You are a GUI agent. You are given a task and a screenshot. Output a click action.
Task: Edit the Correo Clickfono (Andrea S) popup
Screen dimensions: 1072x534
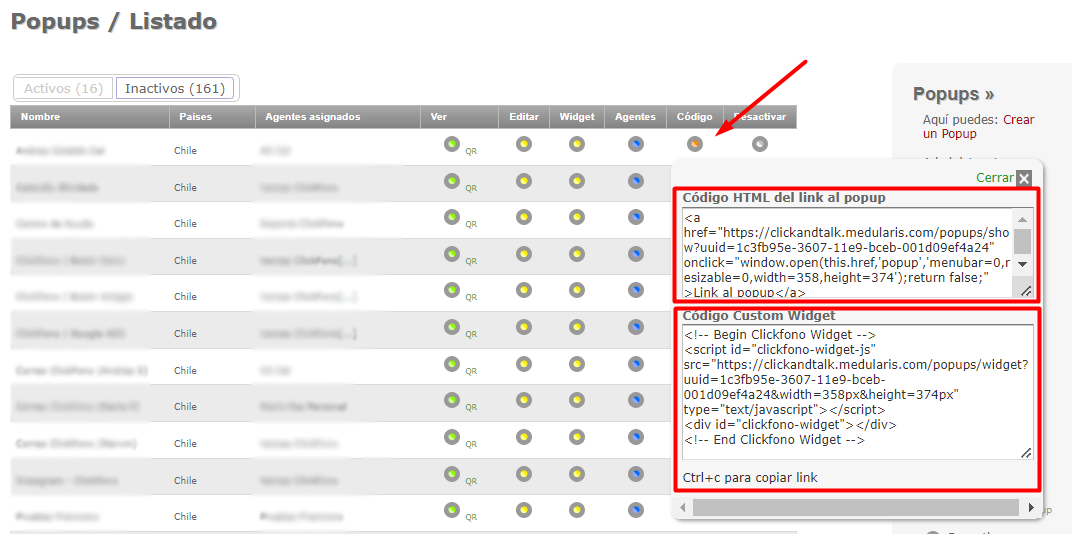524,364
